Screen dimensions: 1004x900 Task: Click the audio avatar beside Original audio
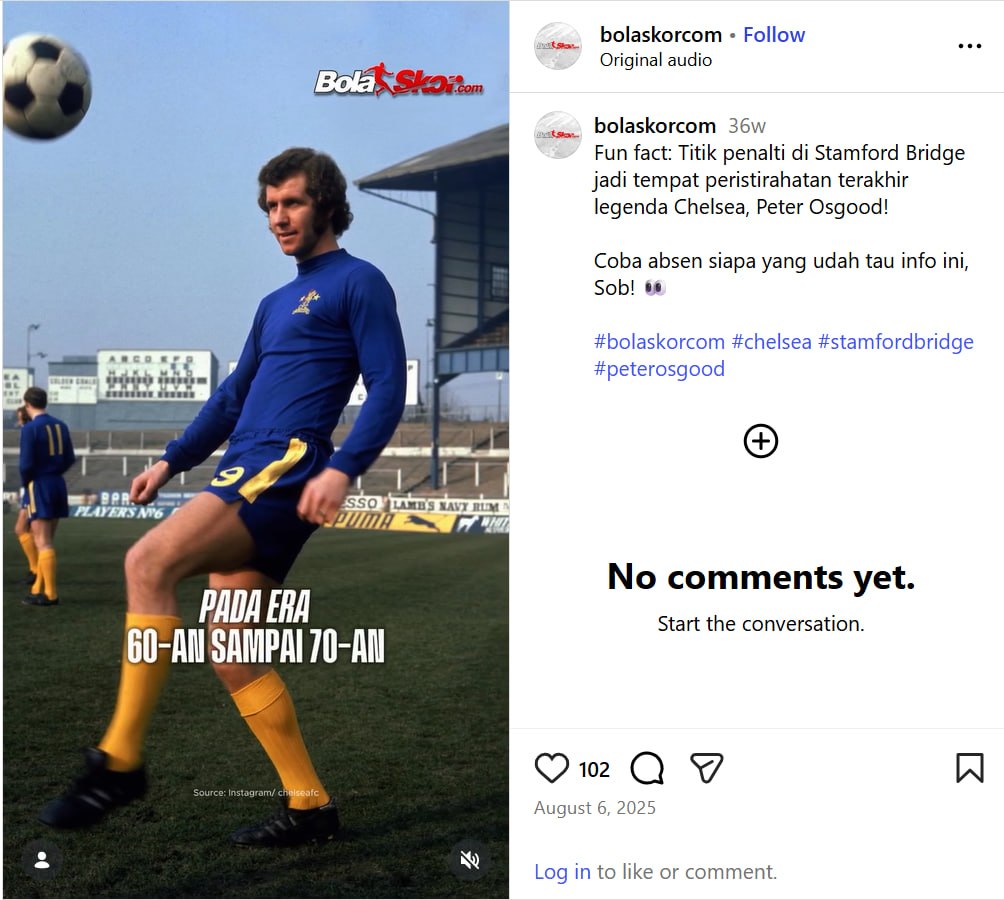click(x=558, y=46)
